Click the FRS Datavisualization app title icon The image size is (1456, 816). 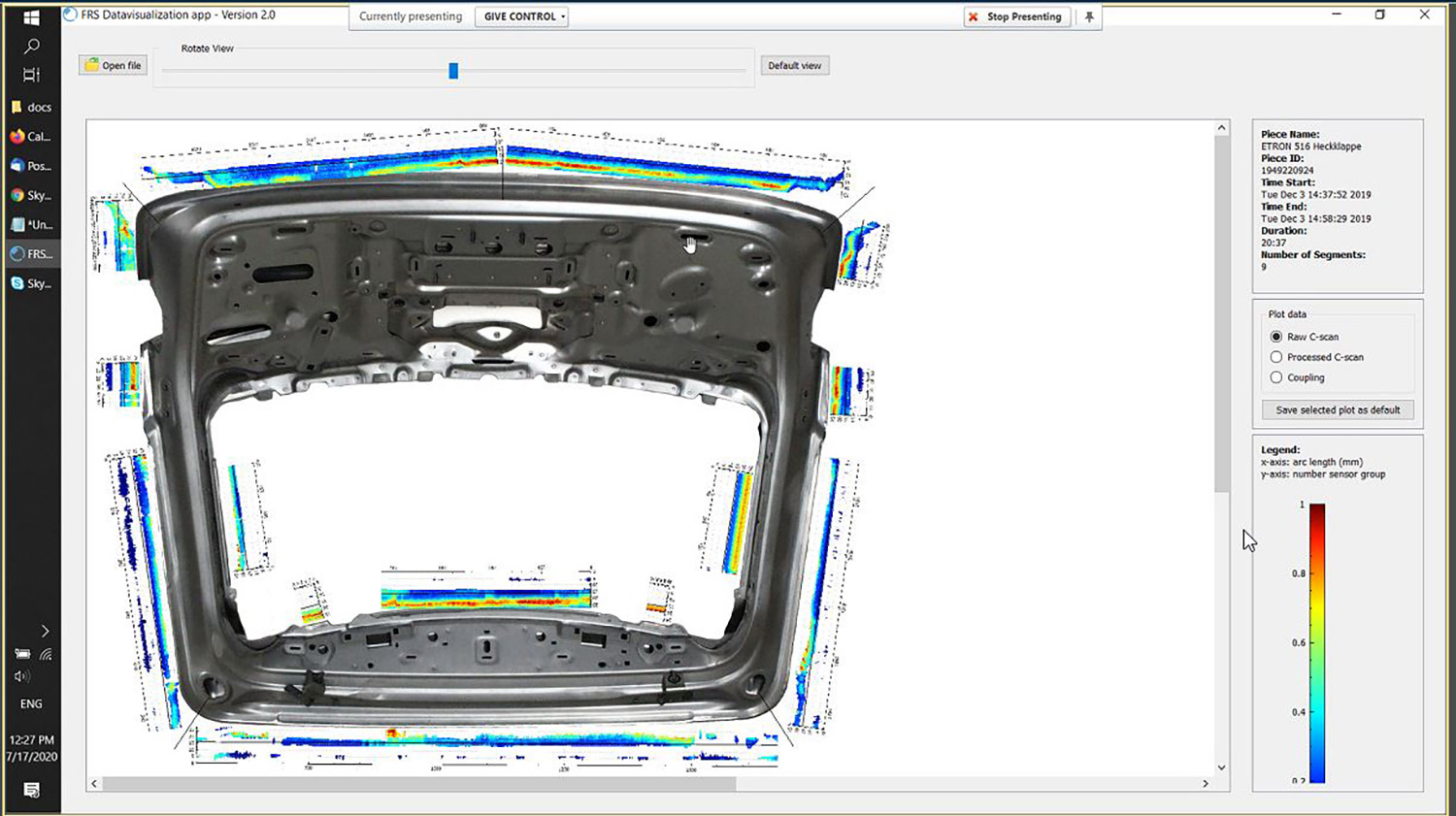pyautogui.click(x=70, y=15)
